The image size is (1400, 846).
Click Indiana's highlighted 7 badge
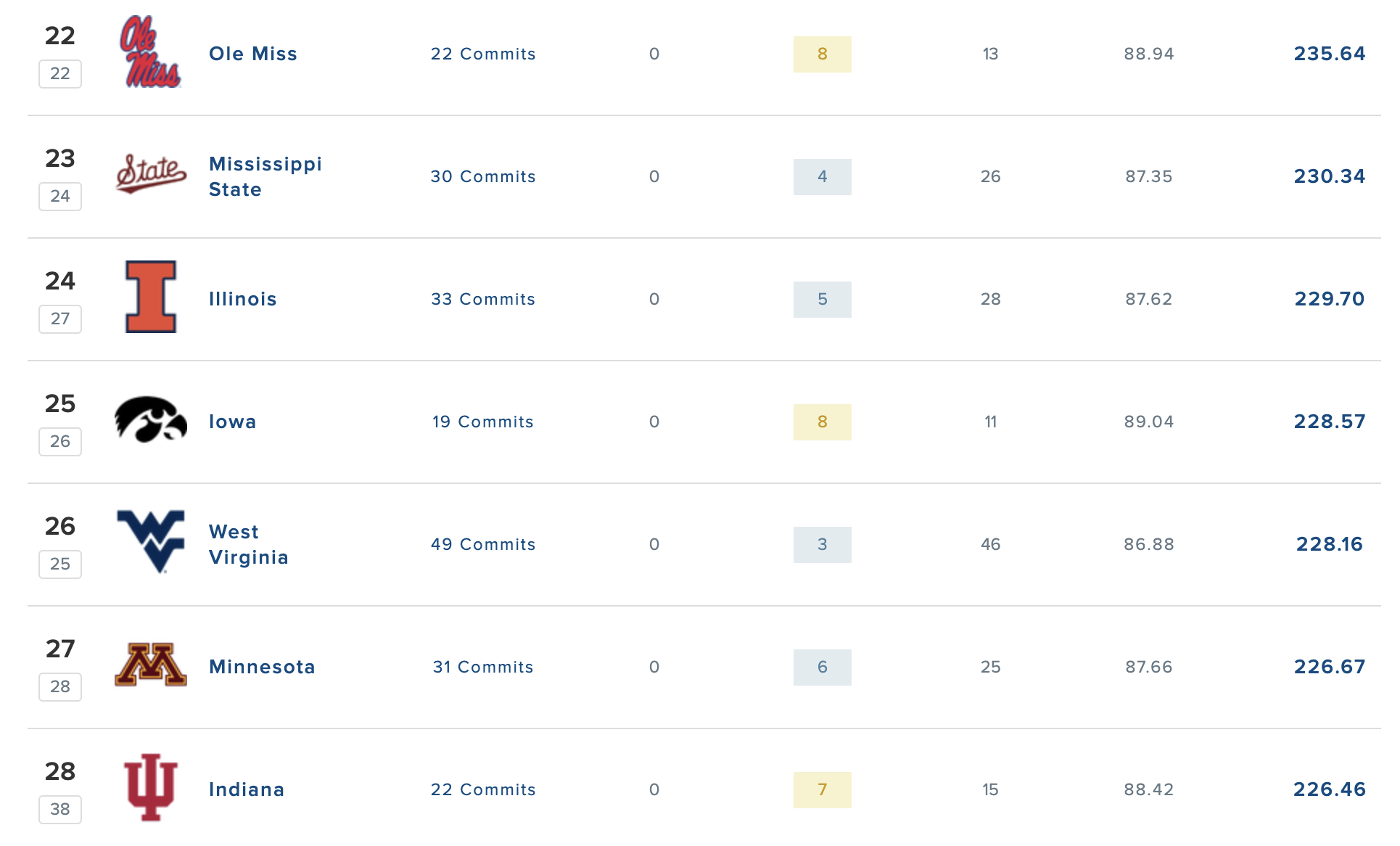[x=823, y=789]
